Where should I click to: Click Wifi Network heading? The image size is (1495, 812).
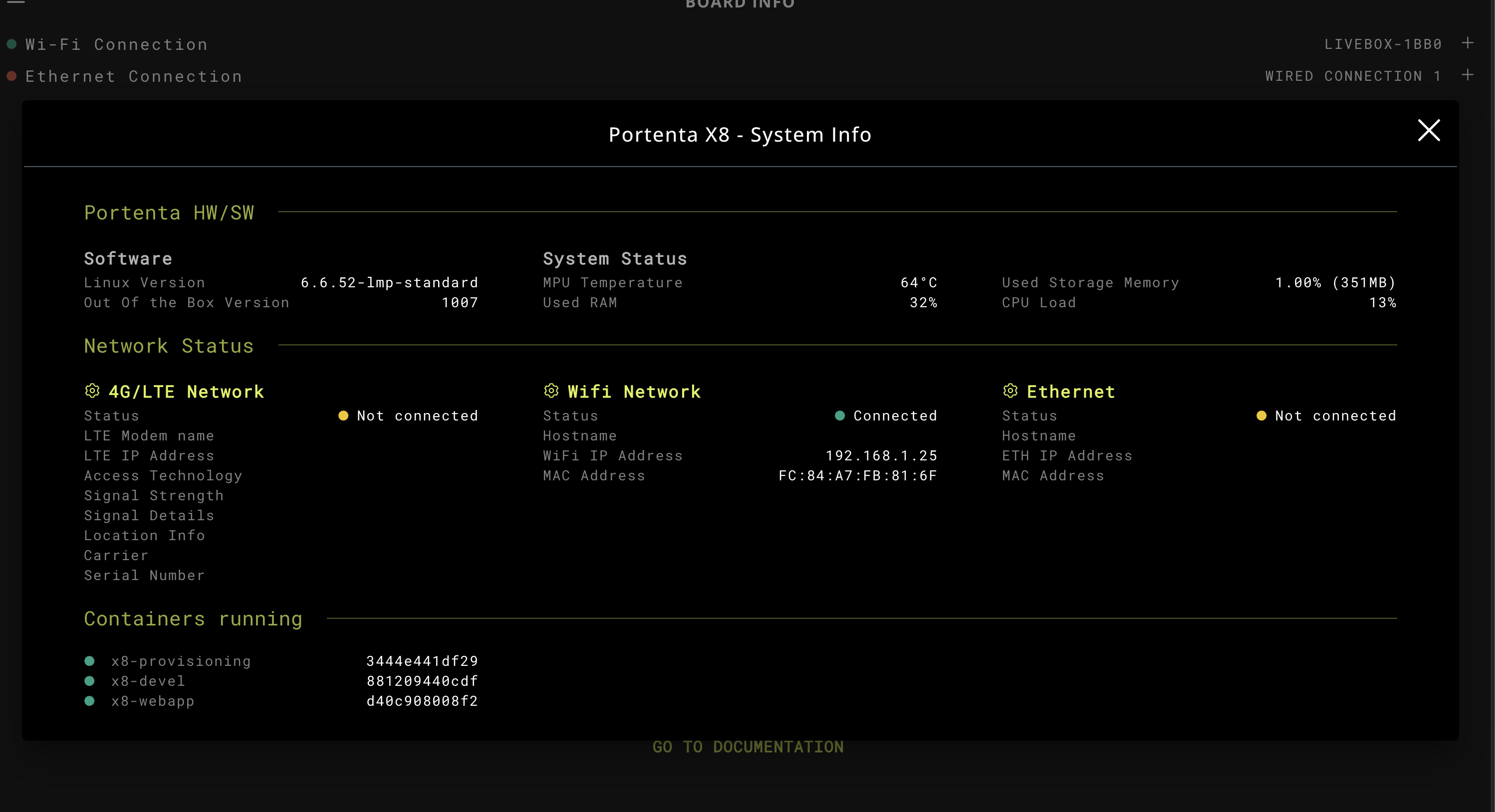(x=634, y=392)
